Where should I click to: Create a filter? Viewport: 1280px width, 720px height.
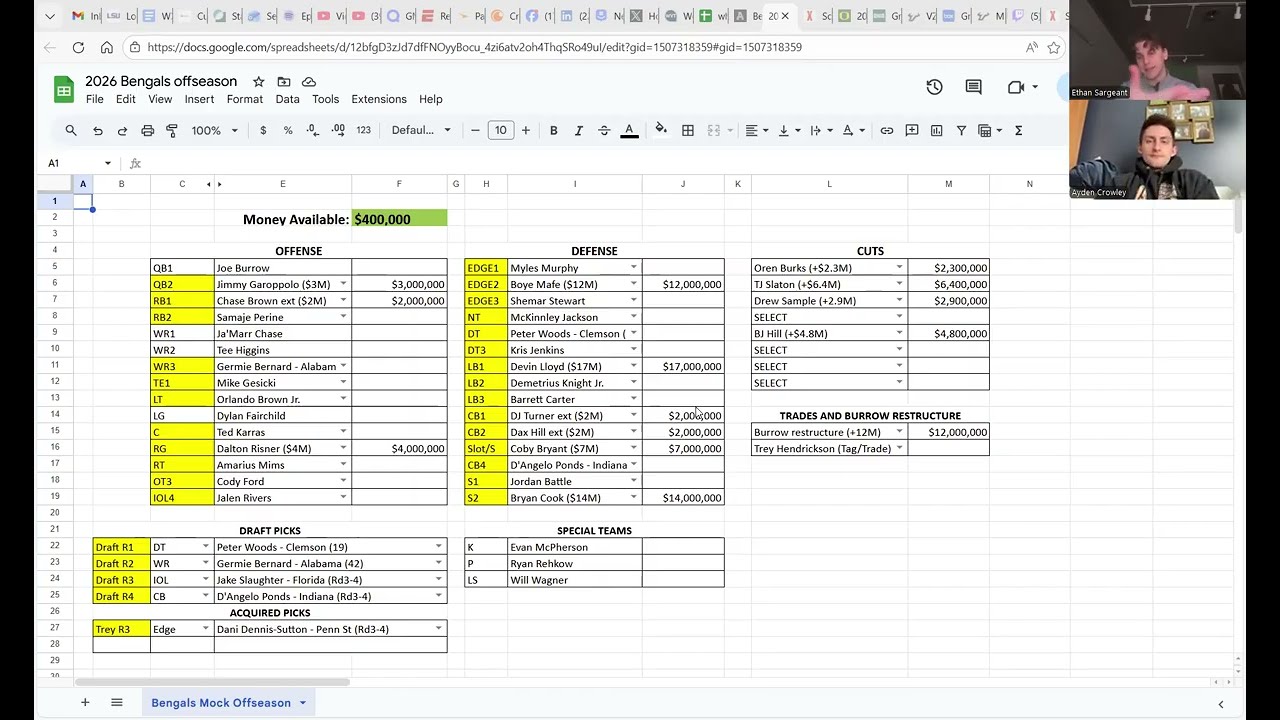(x=961, y=130)
